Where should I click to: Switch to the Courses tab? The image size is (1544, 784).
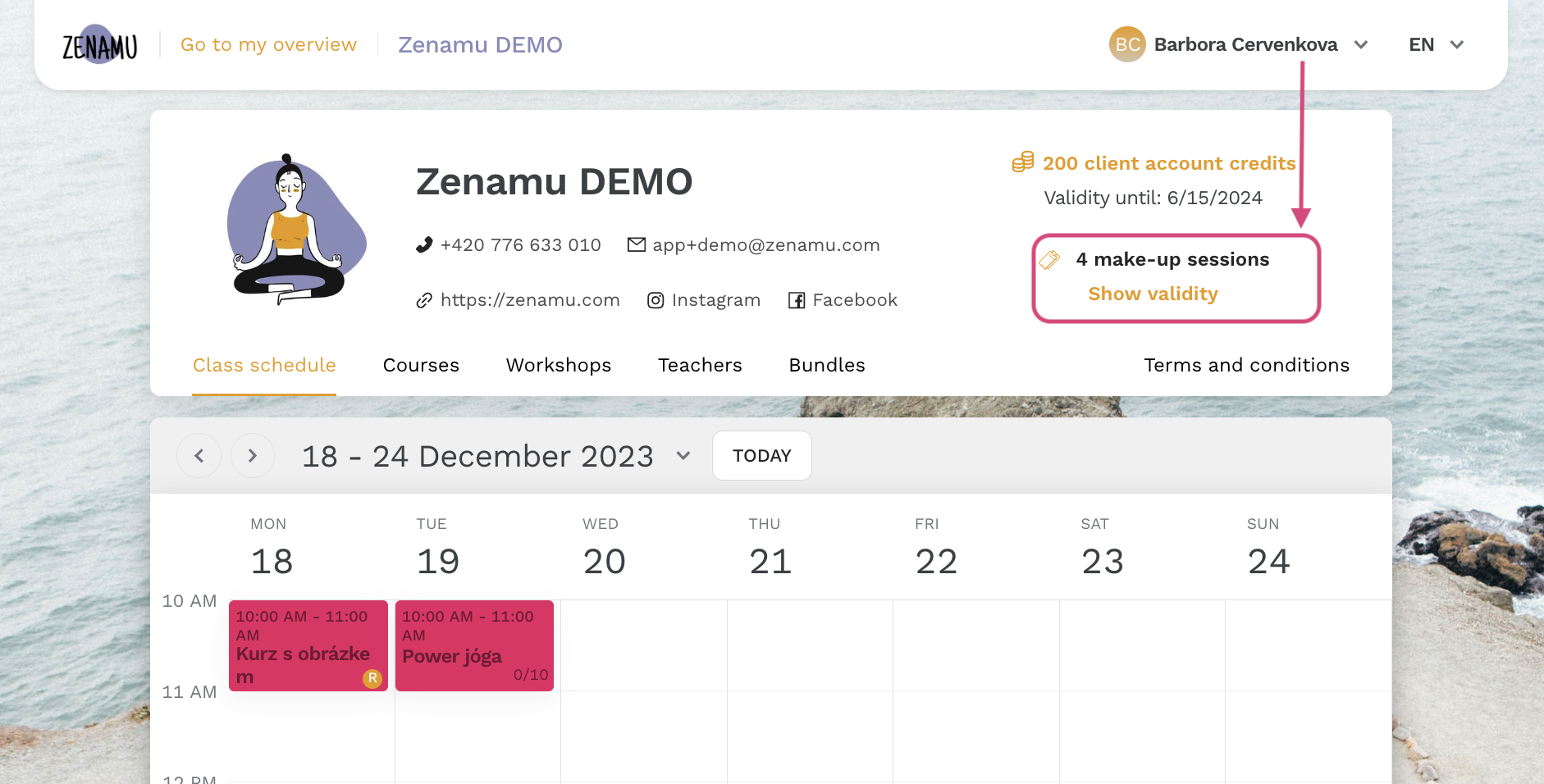click(421, 365)
